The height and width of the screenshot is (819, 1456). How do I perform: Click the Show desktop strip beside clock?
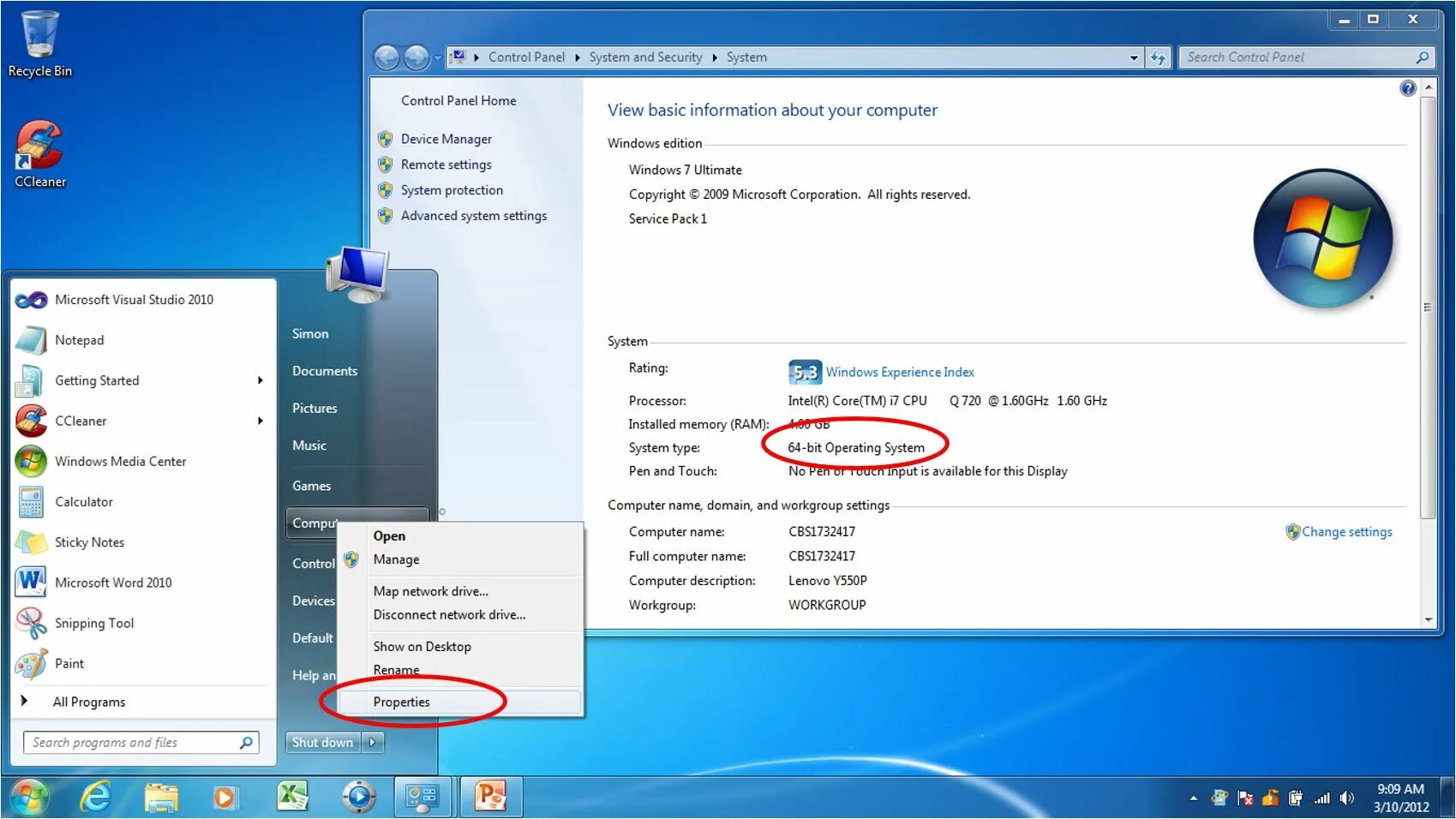[1447, 798]
